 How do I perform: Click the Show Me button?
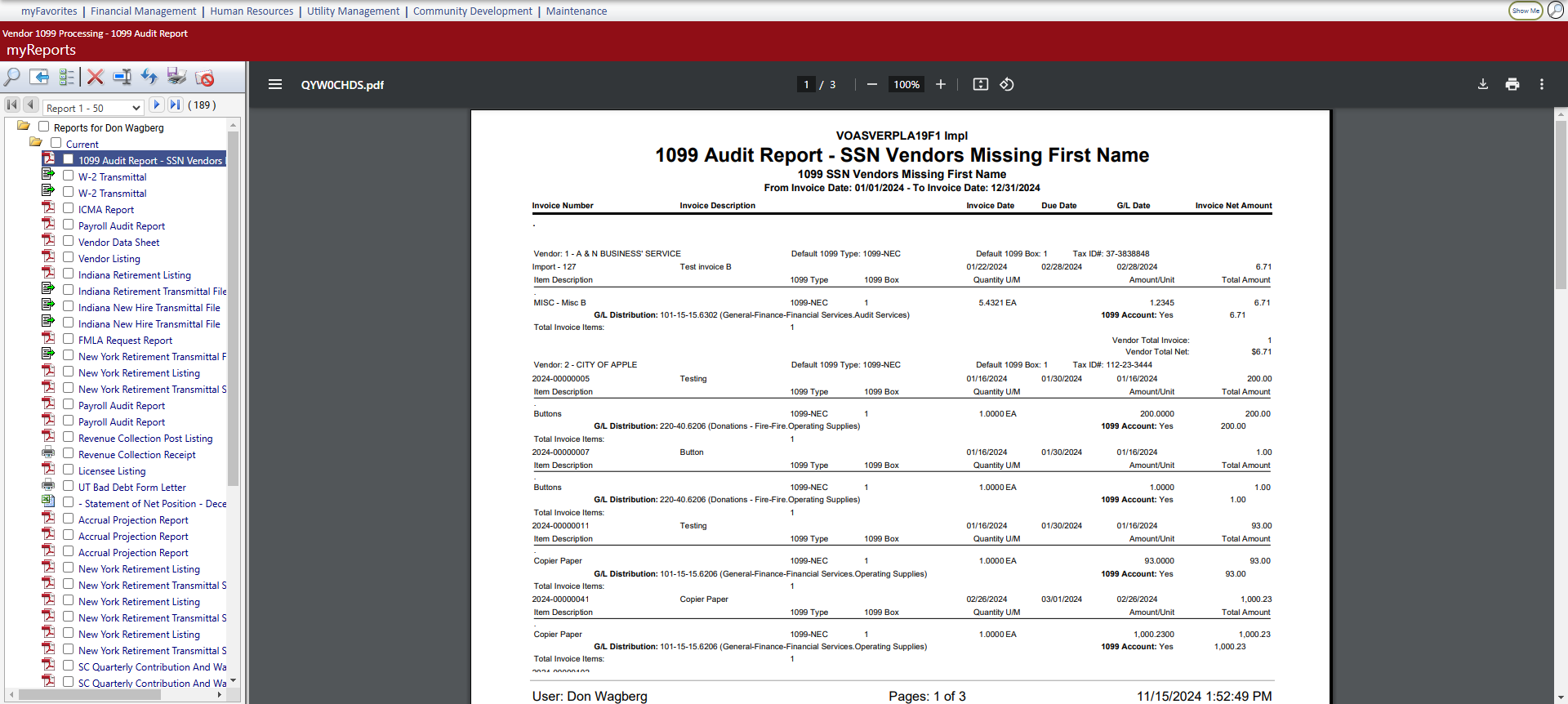click(x=1526, y=11)
